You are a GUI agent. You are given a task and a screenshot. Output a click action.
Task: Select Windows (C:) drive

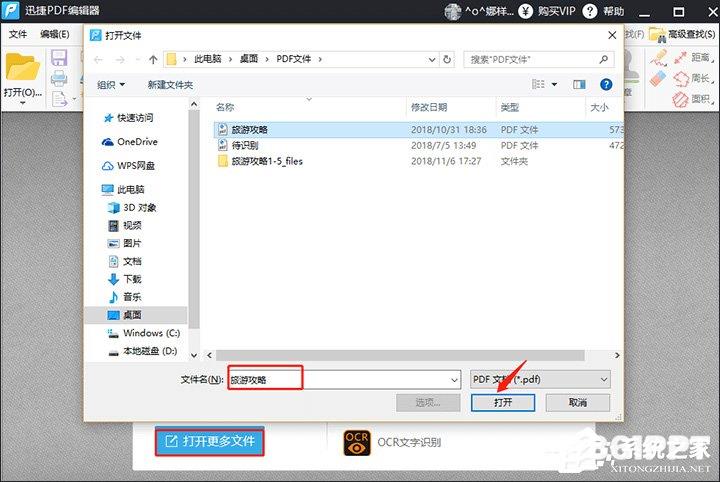(x=144, y=333)
